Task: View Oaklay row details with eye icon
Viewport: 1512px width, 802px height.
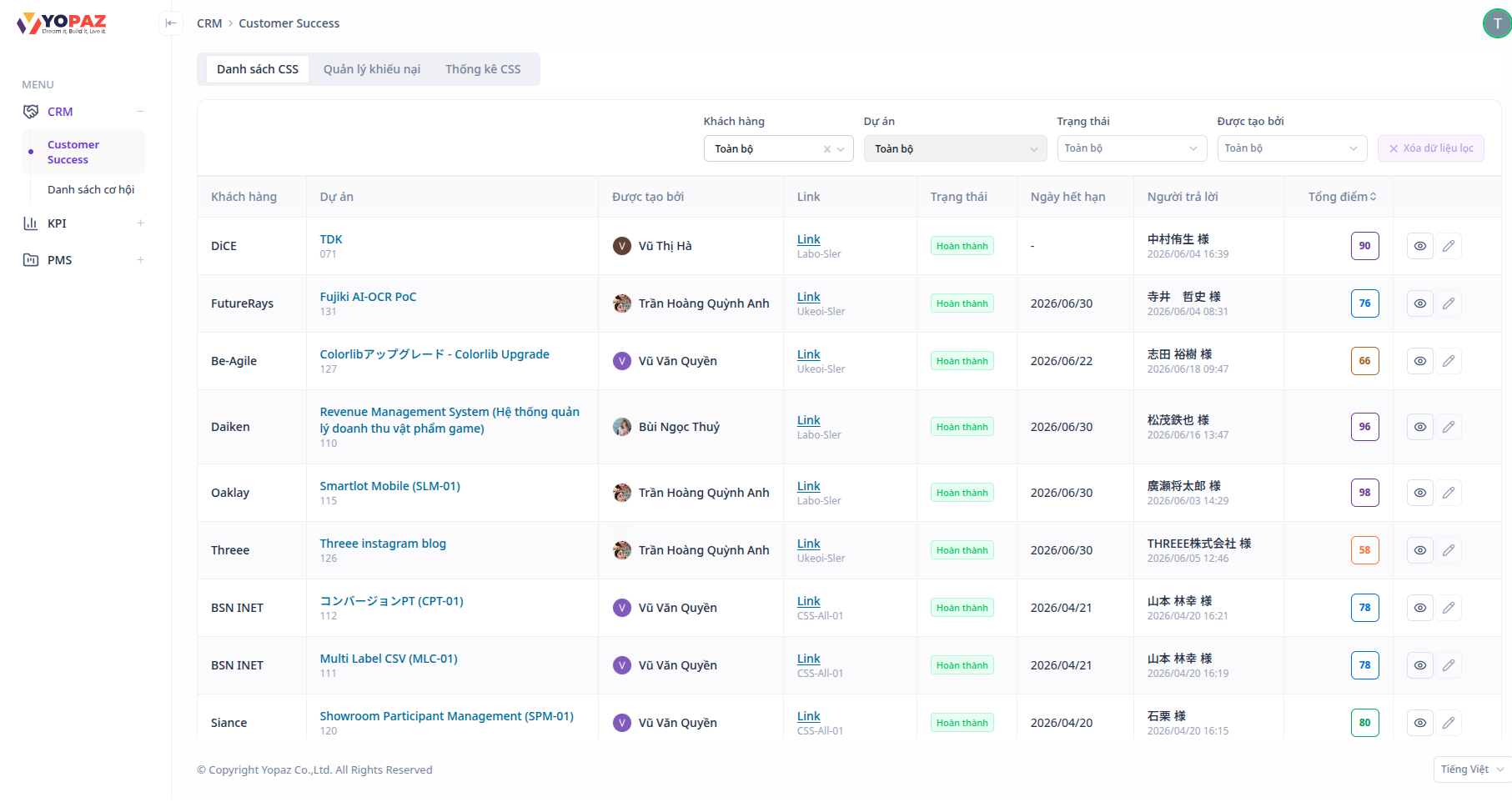Action: [1420, 493]
